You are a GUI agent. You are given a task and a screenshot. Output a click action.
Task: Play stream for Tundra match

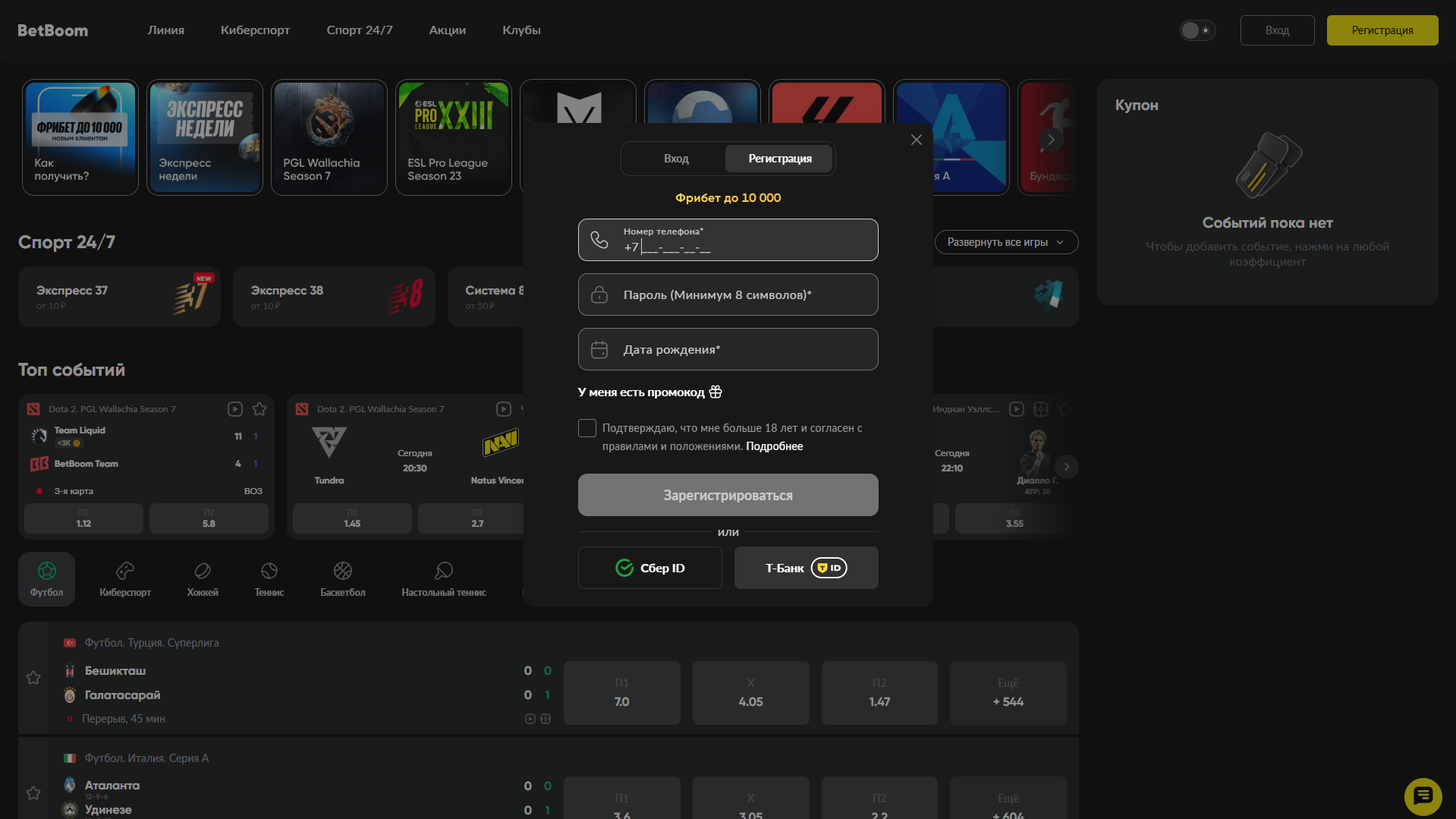pyautogui.click(x=504, y=409)
